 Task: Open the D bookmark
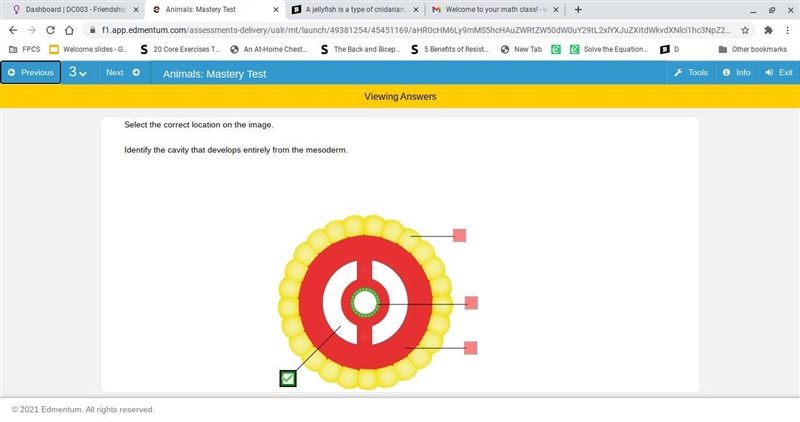pos(669,49)
